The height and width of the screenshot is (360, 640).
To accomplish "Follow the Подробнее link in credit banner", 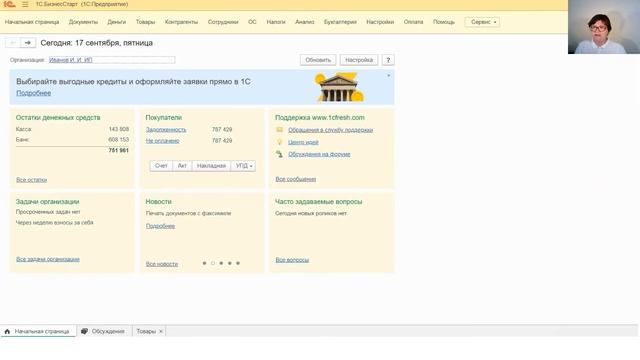I will (33, 93).
